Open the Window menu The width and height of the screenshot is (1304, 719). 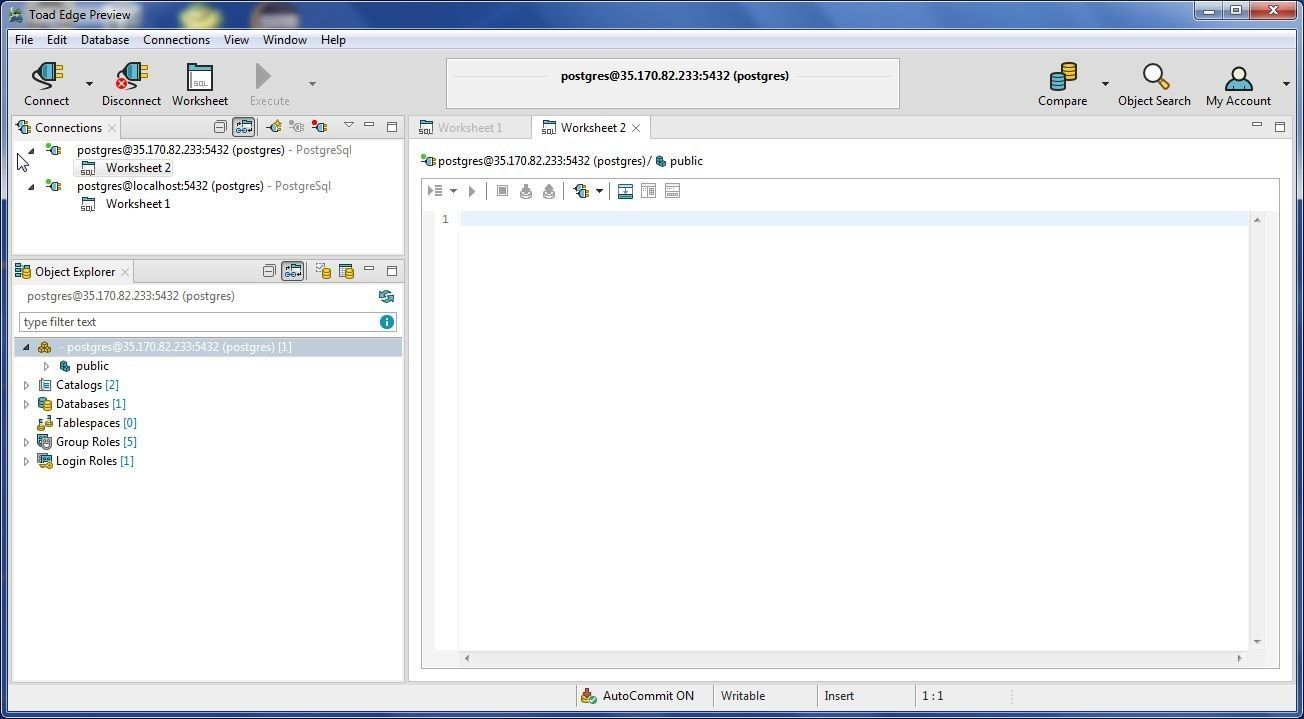[285, 40]
